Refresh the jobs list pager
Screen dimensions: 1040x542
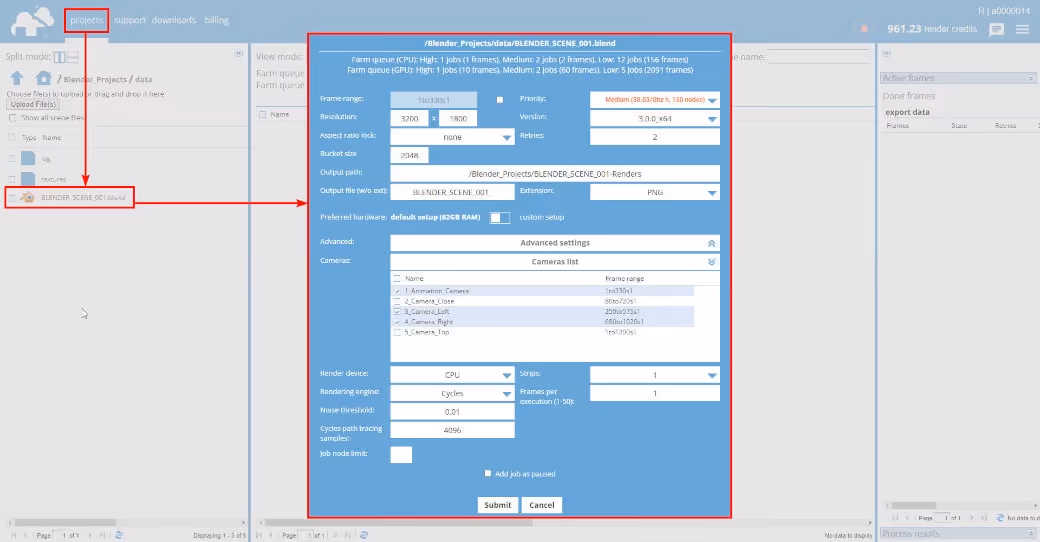pos(363,535)
